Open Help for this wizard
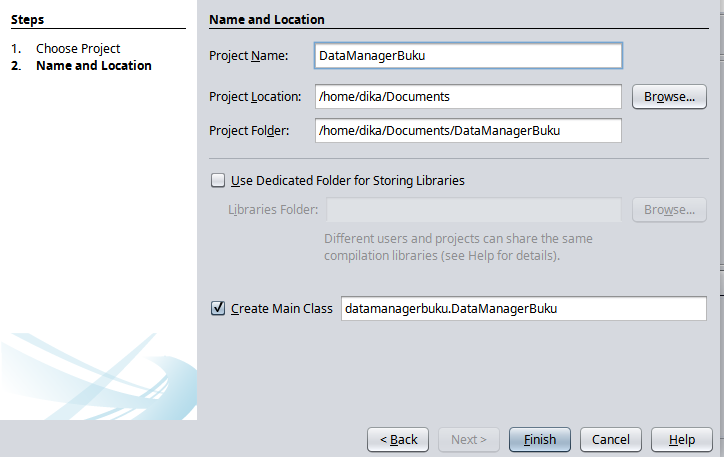724x457 pixels. coord(681,439)
